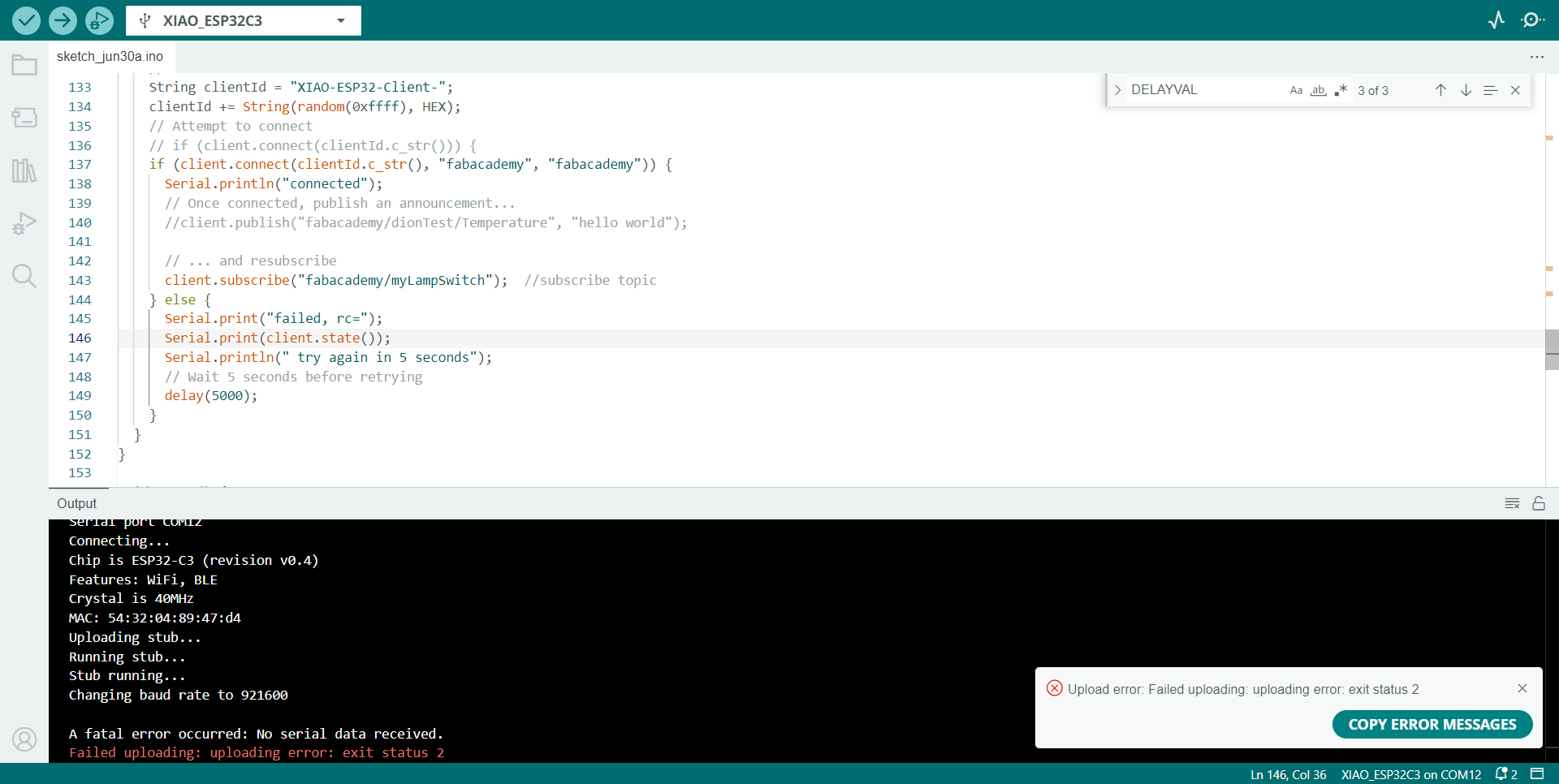1559x784 pixels.
Task: Start debugging with the Debug button
Action: [x=99, y=20]
